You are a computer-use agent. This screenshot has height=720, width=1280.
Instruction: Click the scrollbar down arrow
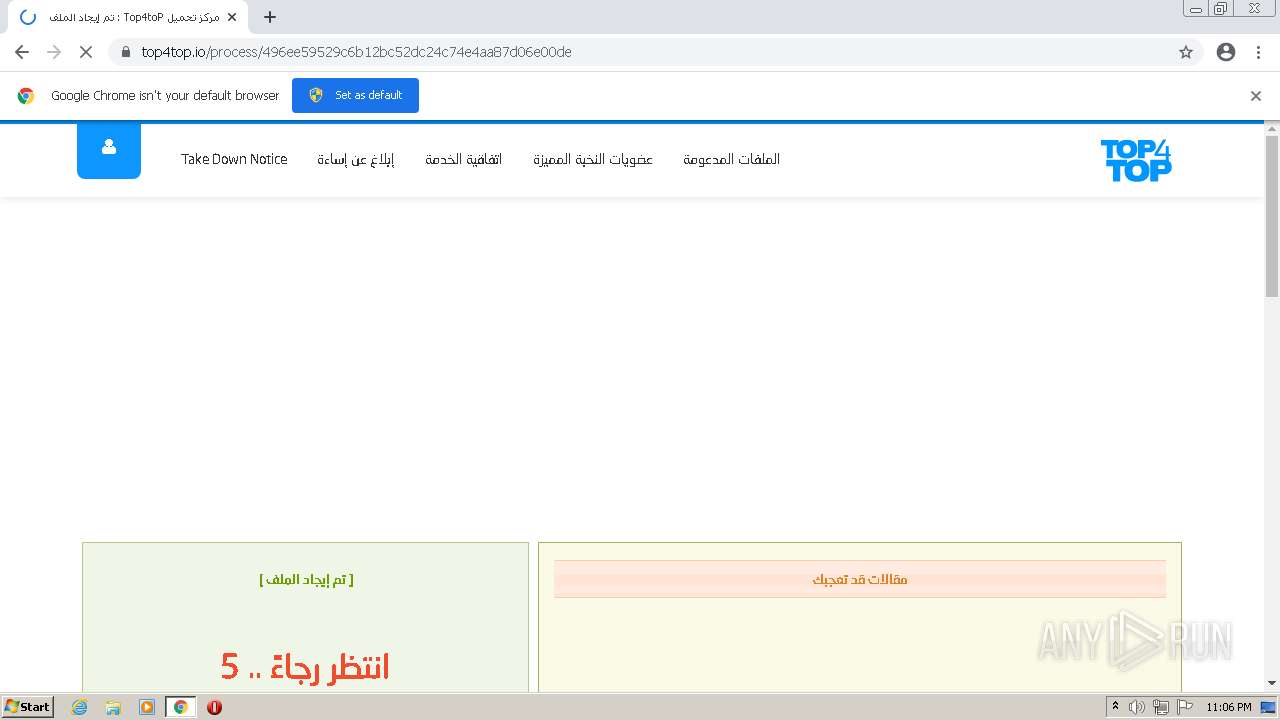1272,683
